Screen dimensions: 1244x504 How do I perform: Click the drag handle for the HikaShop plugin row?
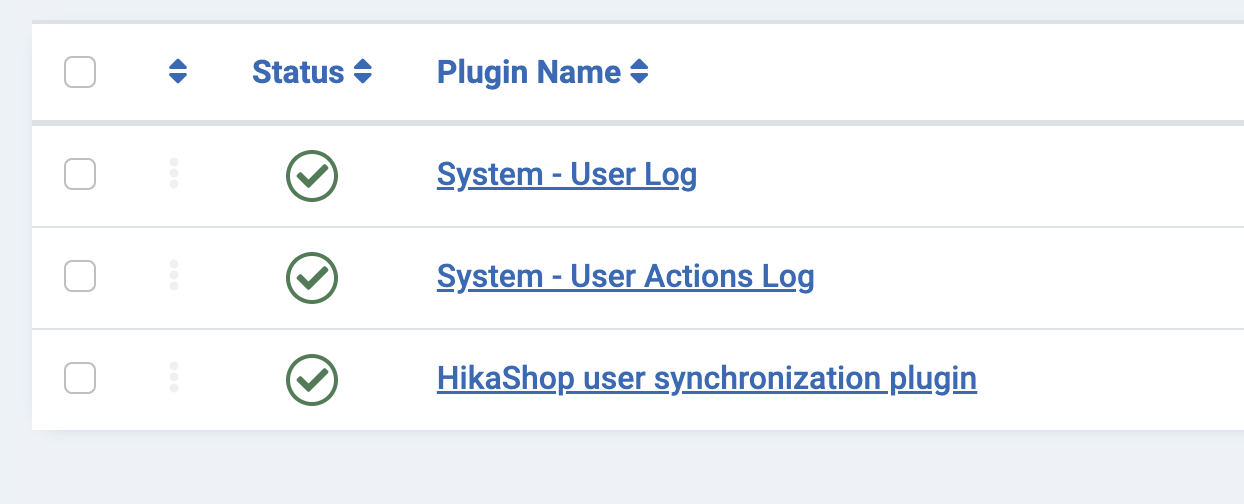pyautogui.click(x=174, y=377)
